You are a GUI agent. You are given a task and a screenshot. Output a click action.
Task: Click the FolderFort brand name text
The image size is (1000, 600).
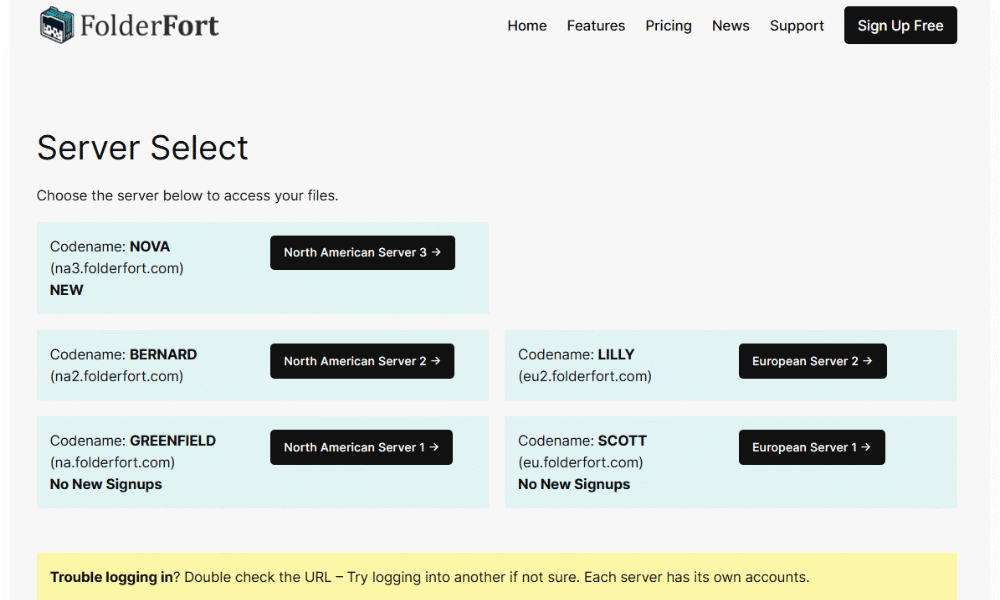(149, 26)
